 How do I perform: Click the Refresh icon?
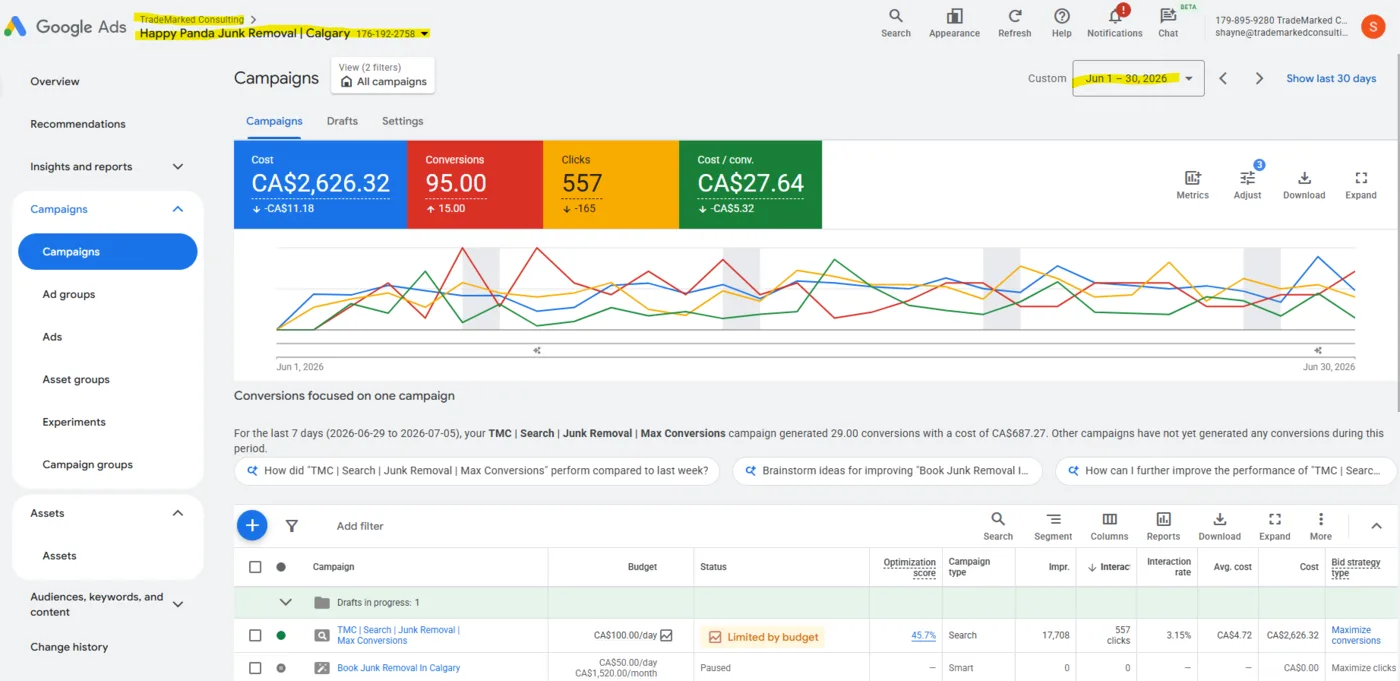point(1014,22)
